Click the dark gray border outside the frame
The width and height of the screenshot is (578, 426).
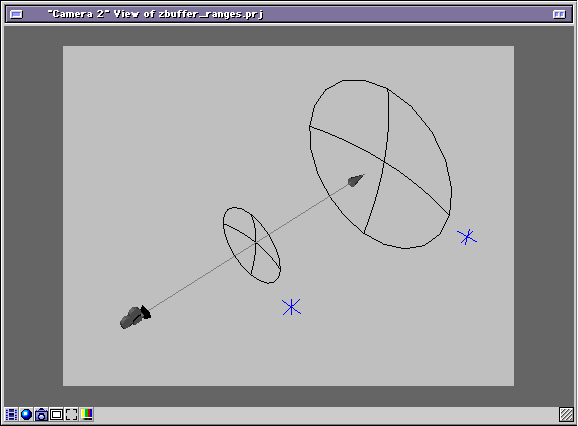point(33,214)
